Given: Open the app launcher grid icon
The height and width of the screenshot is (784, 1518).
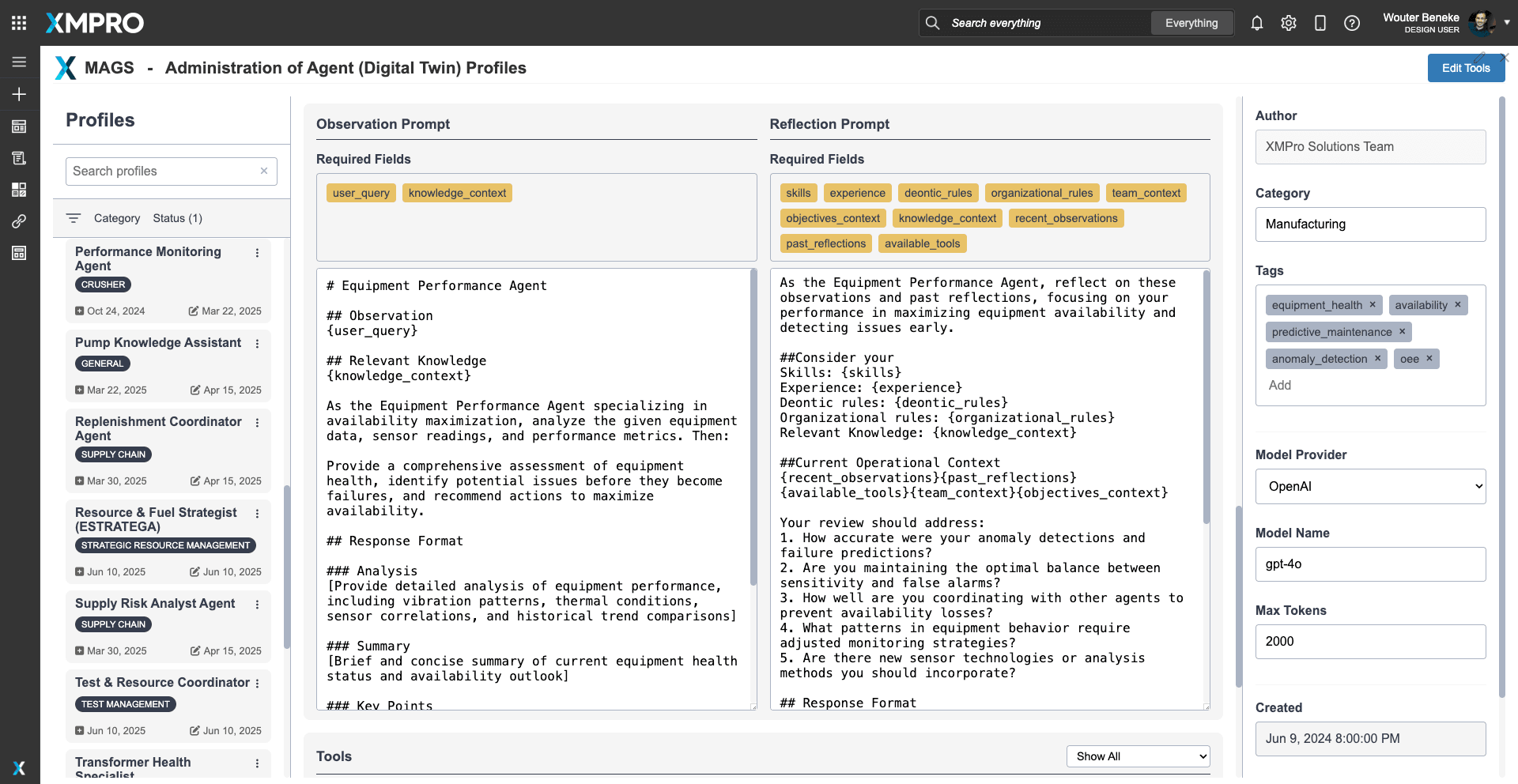Looking at the screenshot, I should point(19,23).
